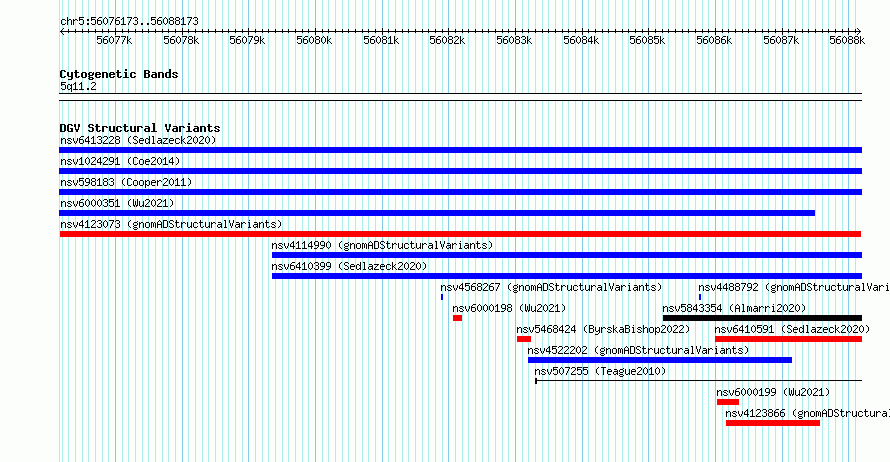Image resolution: width=890 pixels, height=462 pixels.
Task: Click the 56078k ruler tick label
Action: tap(181, 40)
